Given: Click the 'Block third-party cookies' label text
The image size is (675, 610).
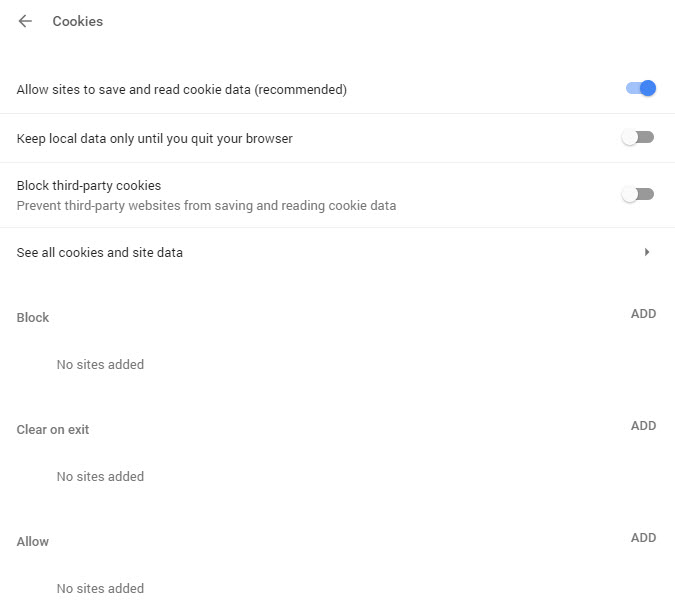Looking at the screenshot, I should coord(89,186).
